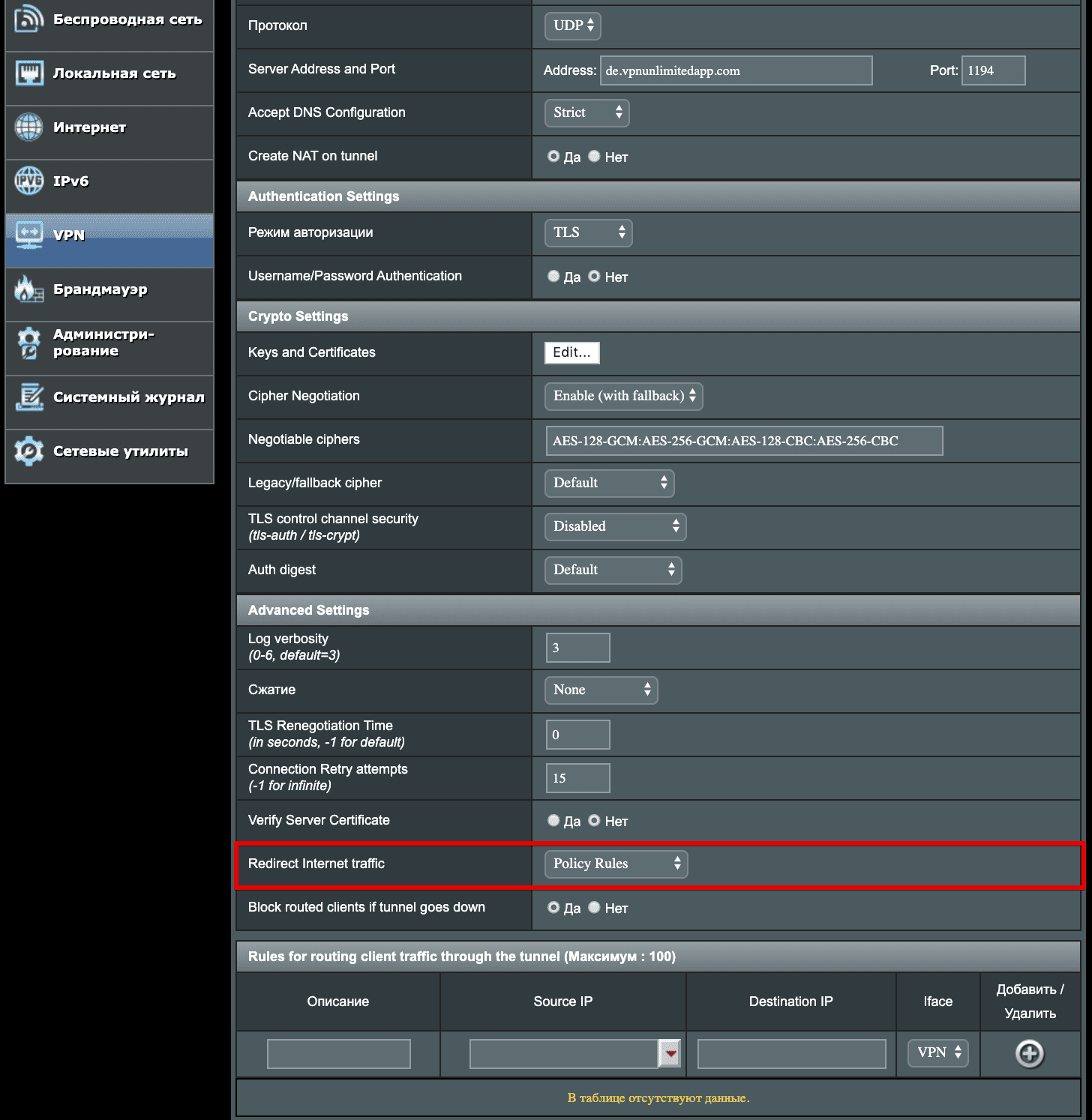Image resolution: width=1092 pixels, height=1120 pixels.
Task: Enable Username/Password Authentication with Да
Action: (x=553, y=276)
